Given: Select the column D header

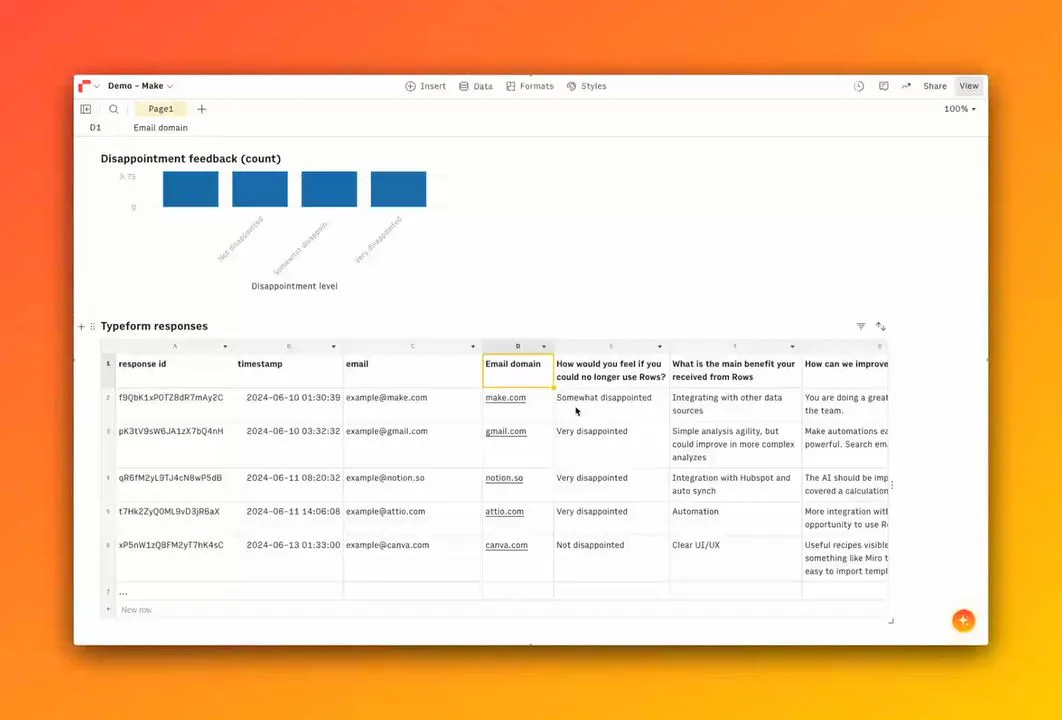Looking at the screenshot, I should (x=517, y=346).
